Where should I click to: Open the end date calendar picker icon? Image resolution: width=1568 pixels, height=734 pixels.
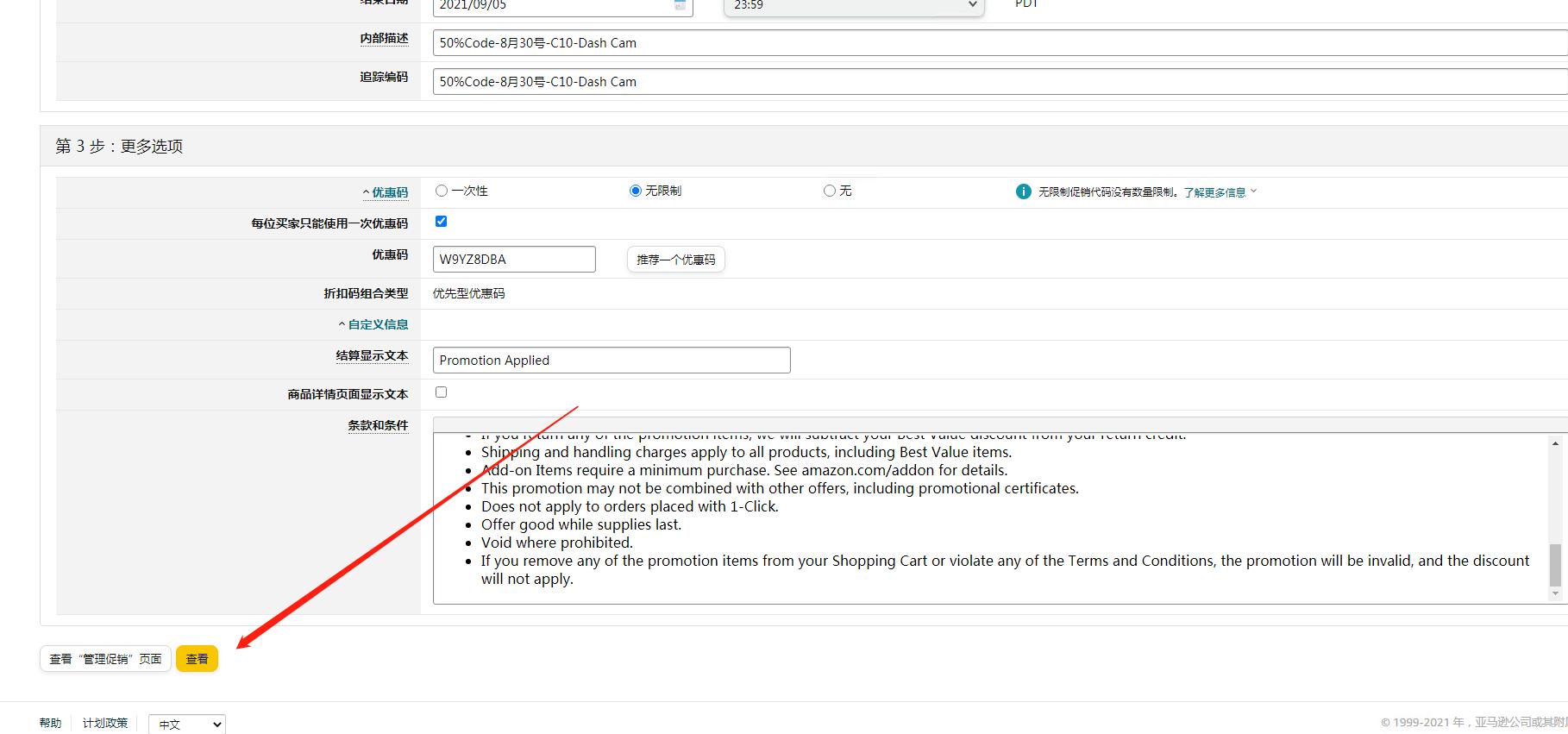coord(680,5)
